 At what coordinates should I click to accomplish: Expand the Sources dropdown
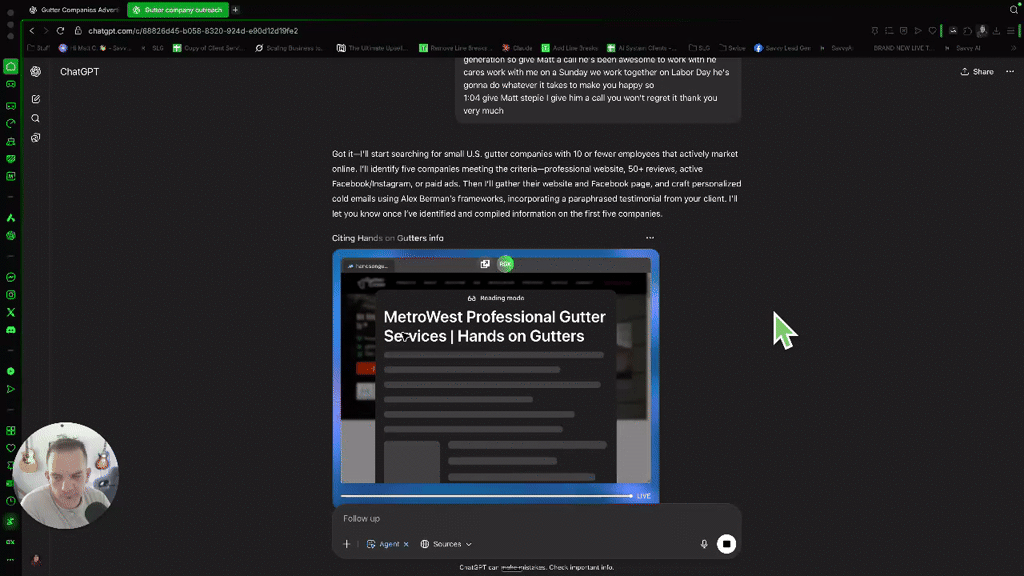pyautogui.click(x=446, y=544)
